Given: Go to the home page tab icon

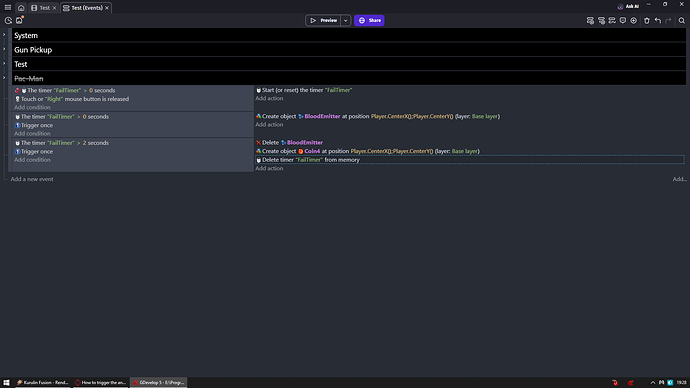Looking at the screenshot, I should click(x=21, y=8).
